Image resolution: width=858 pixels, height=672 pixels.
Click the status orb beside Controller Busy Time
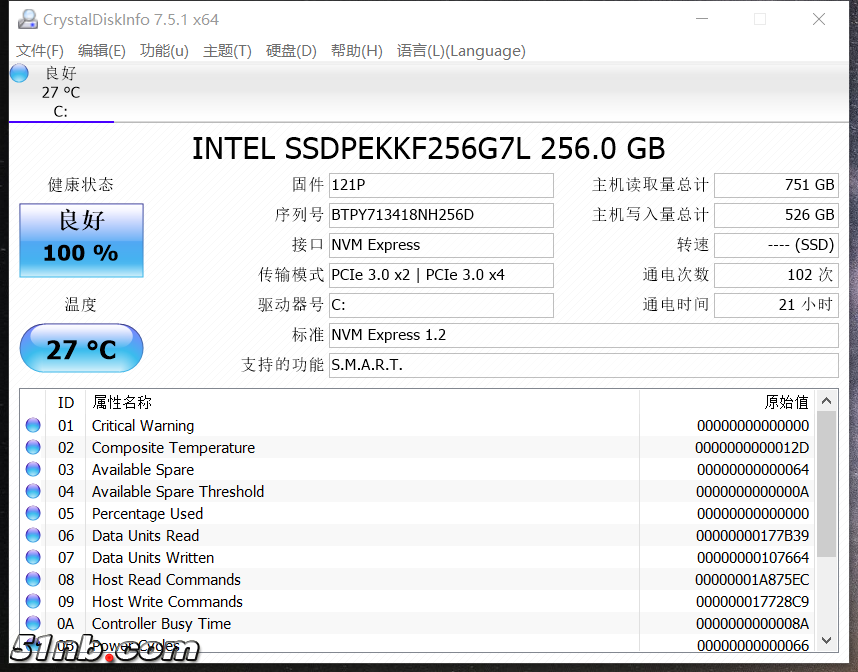coord(33,623)
